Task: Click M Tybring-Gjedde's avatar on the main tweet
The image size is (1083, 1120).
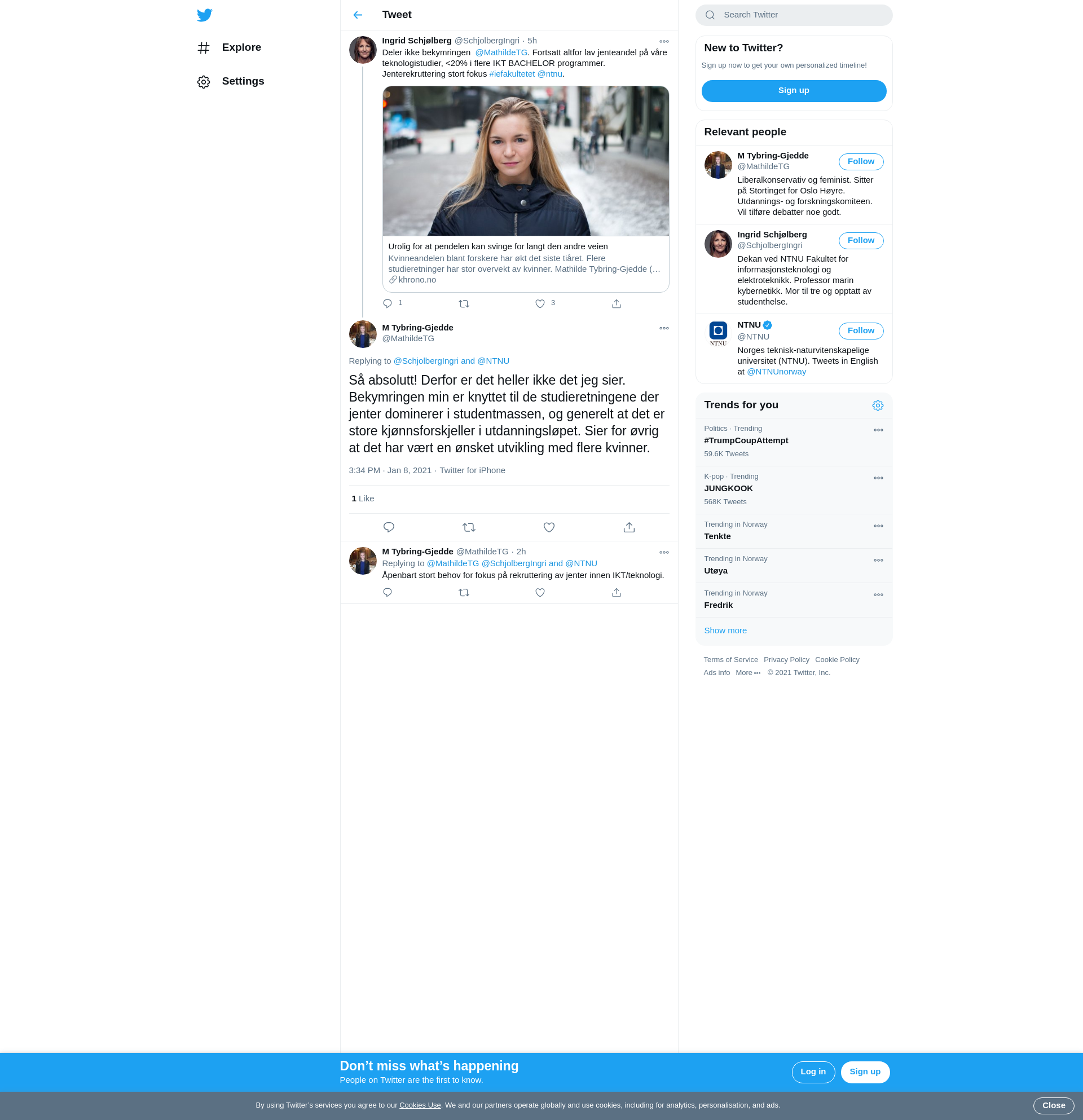Action: pos(362,334)
